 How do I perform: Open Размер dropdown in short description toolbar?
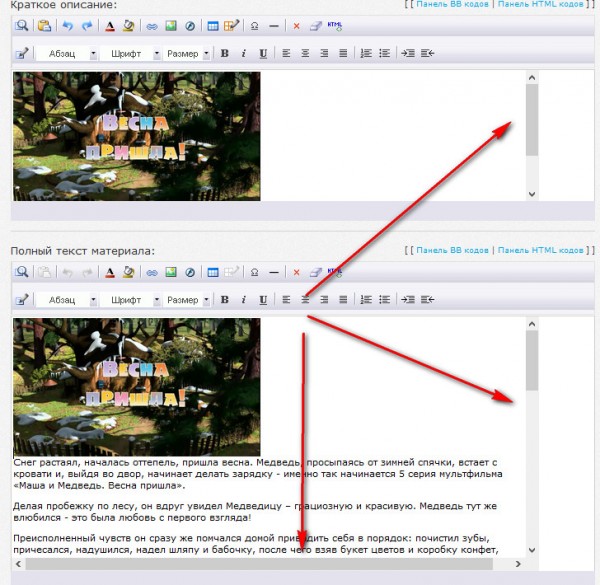pyautogui.click(x=187, y=54)
